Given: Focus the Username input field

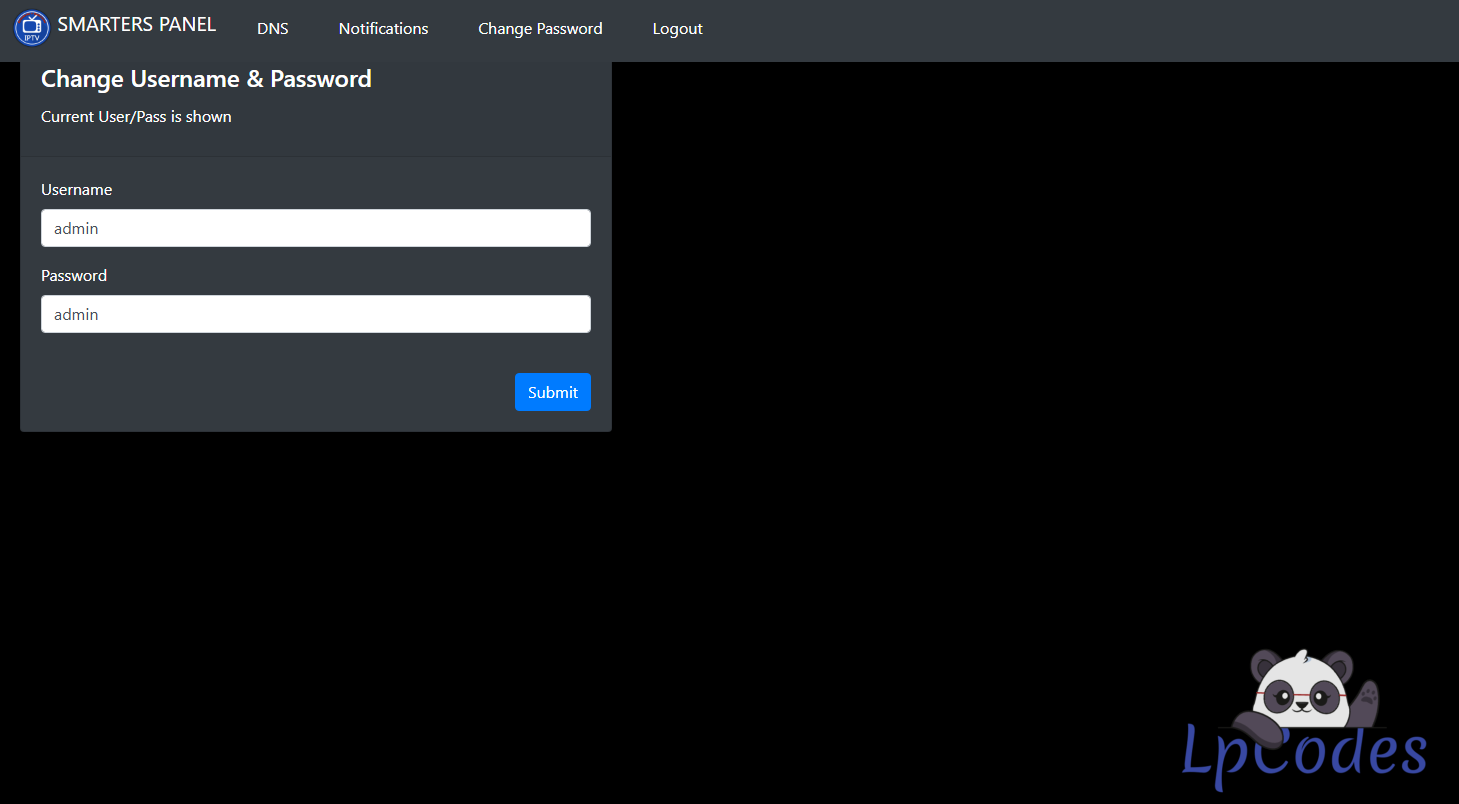Looking at the screenshot, I should coord(315,228).
